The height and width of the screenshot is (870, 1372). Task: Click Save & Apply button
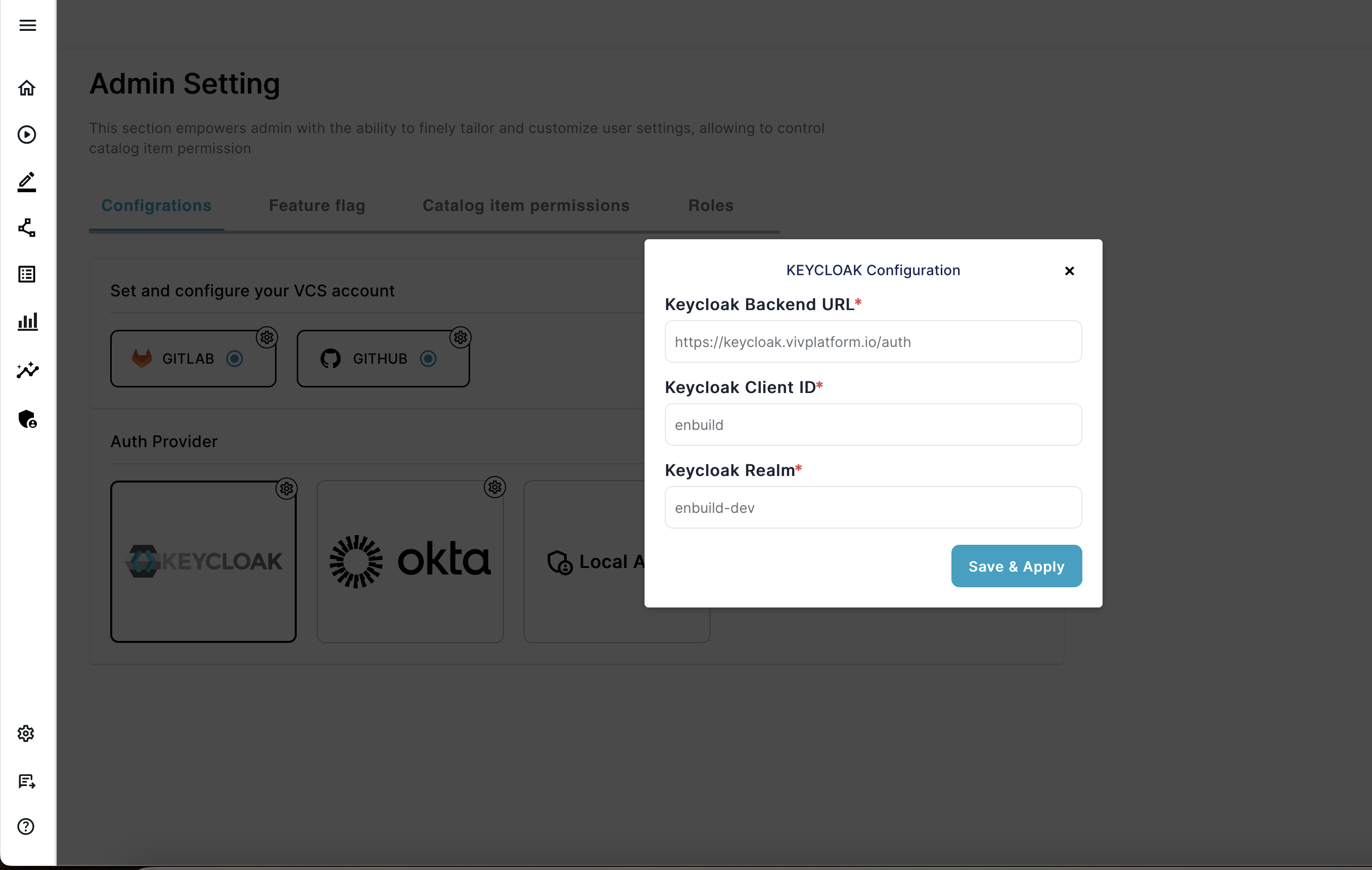1016,566
